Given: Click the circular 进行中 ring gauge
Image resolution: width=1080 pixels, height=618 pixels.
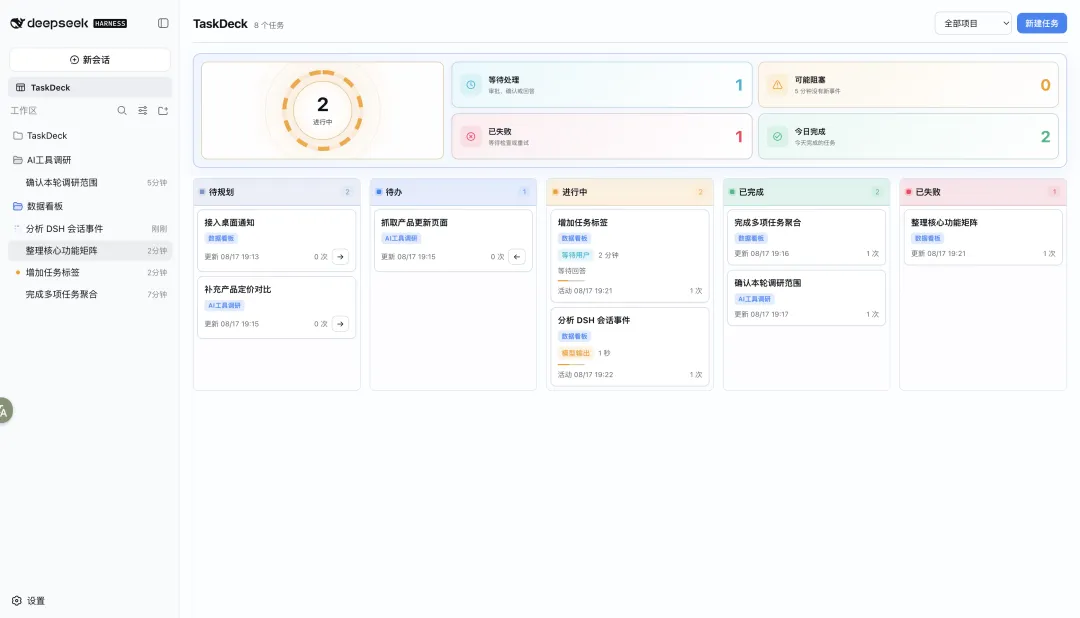Looking at the screenshot, I should click(322, 110).
